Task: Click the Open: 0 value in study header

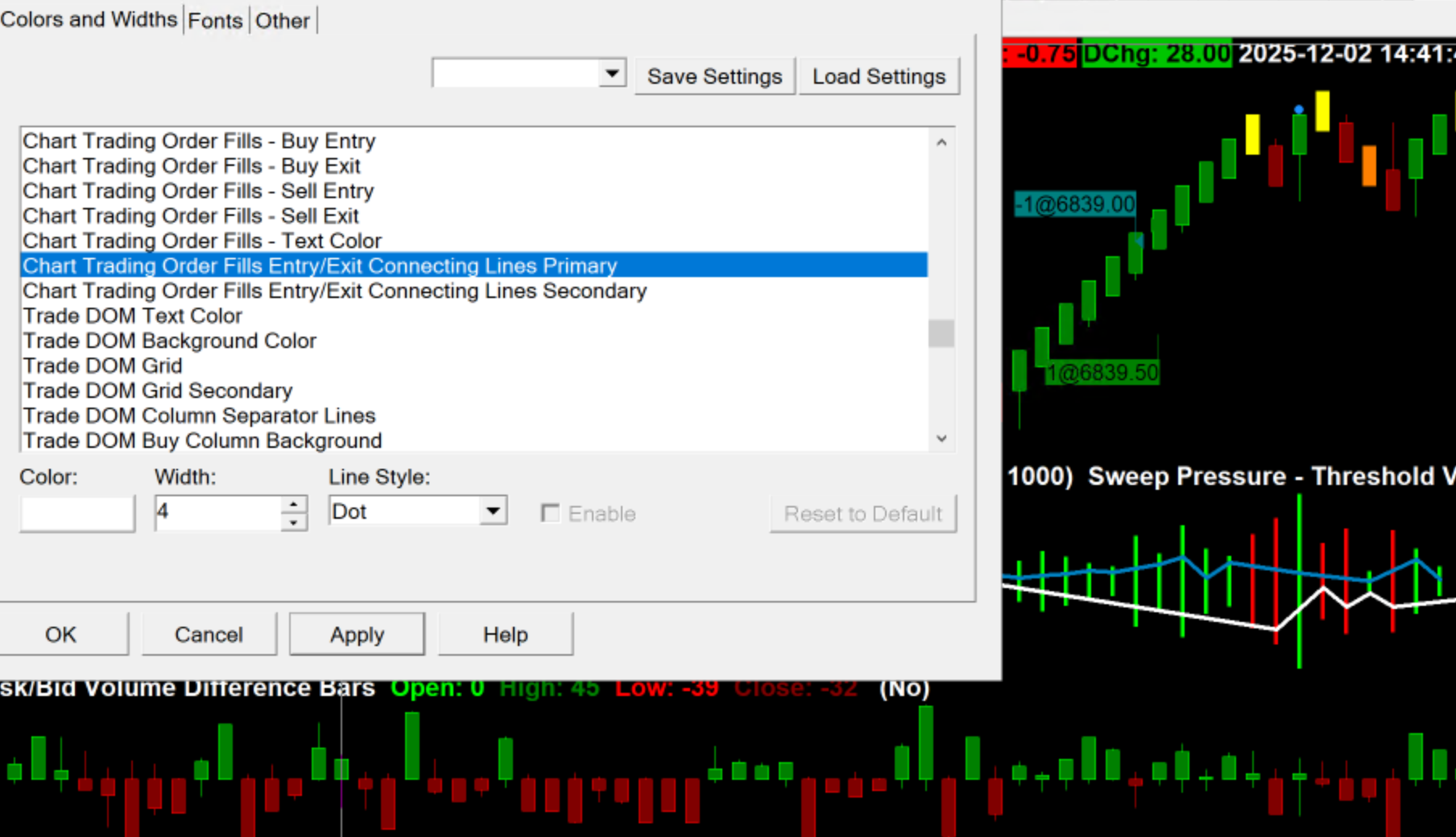Action: click(x=437, y=688)
